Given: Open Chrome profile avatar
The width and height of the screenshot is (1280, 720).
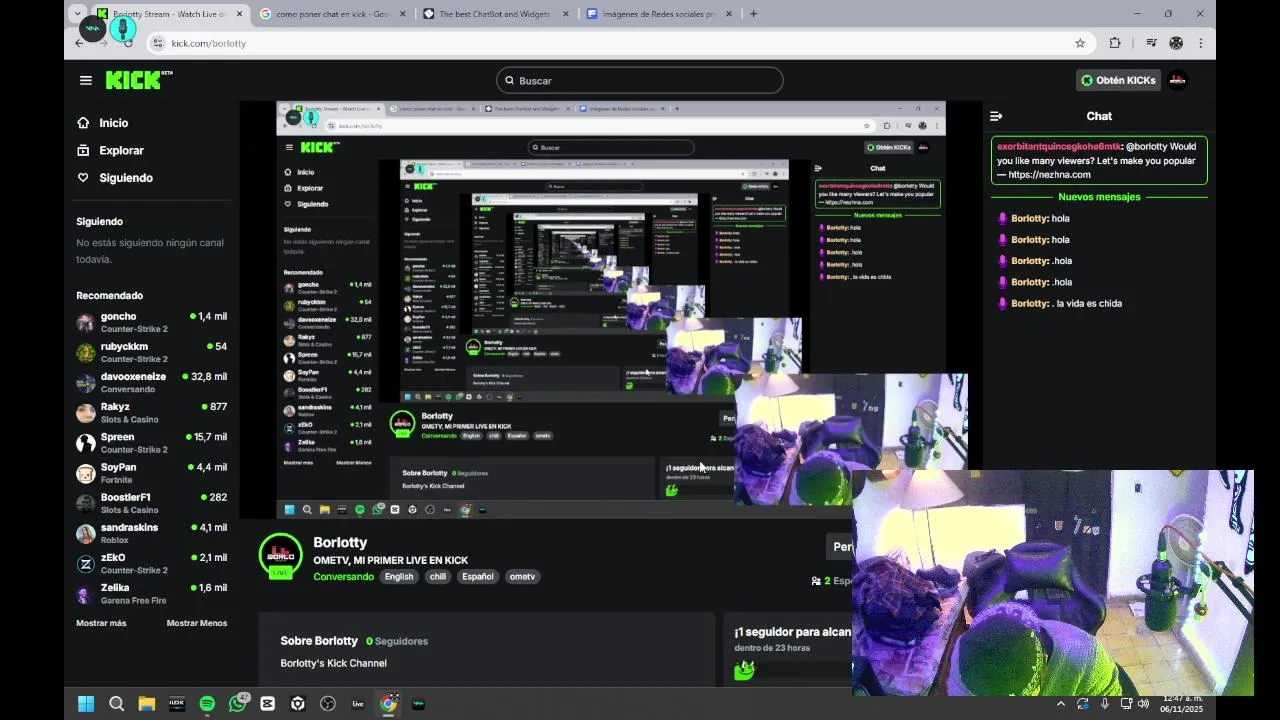Looking at the screenshot, I should point(1176,43).
